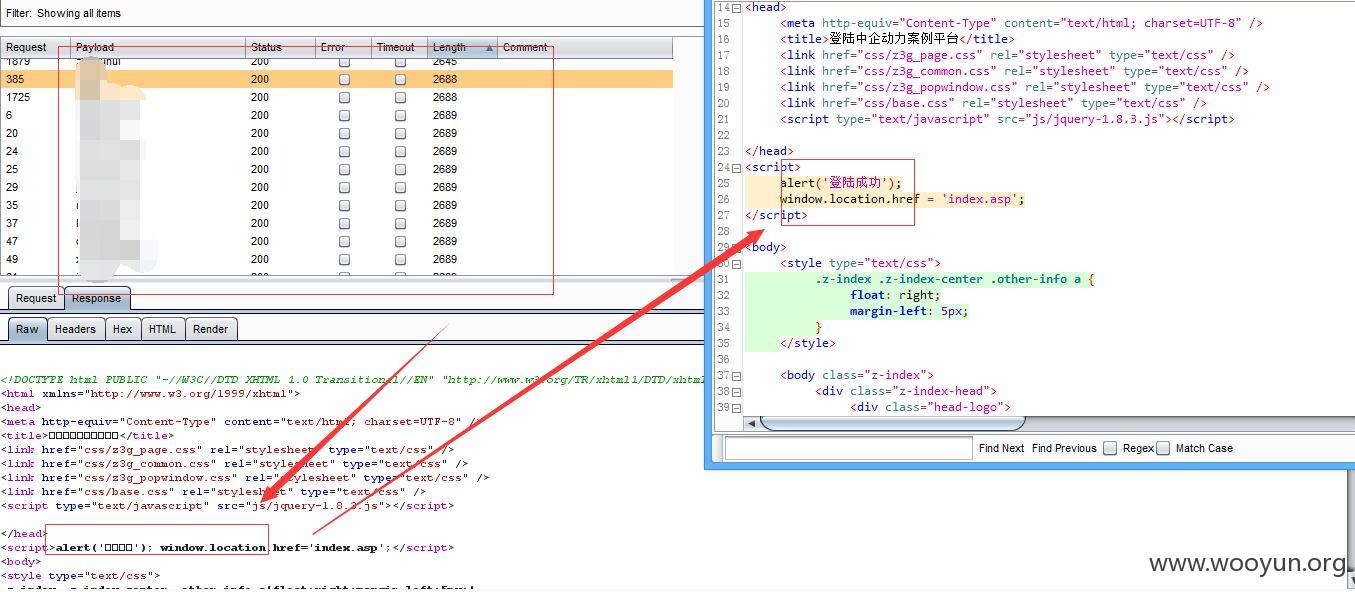Enable the Match Case option
Viewport: 1355px width, 592px height.
[1163, 448]
